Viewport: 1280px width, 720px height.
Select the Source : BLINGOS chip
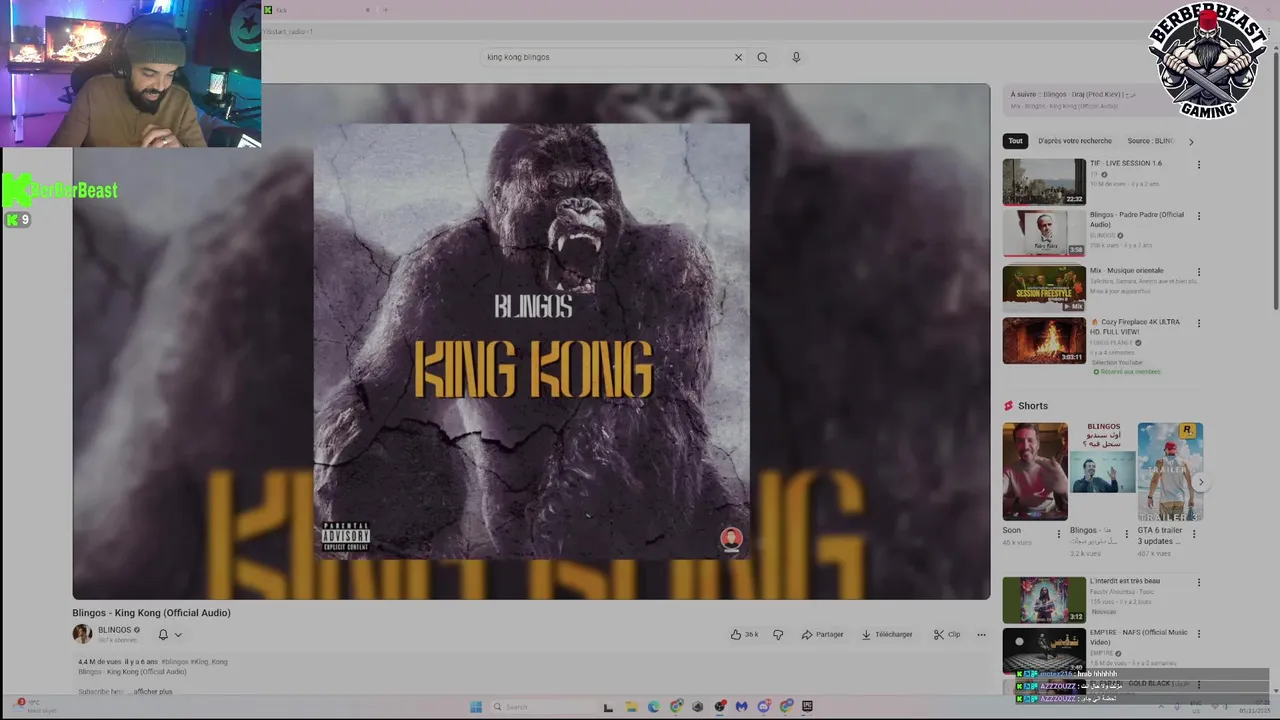pyautogui.click(x=1150, y=141)
